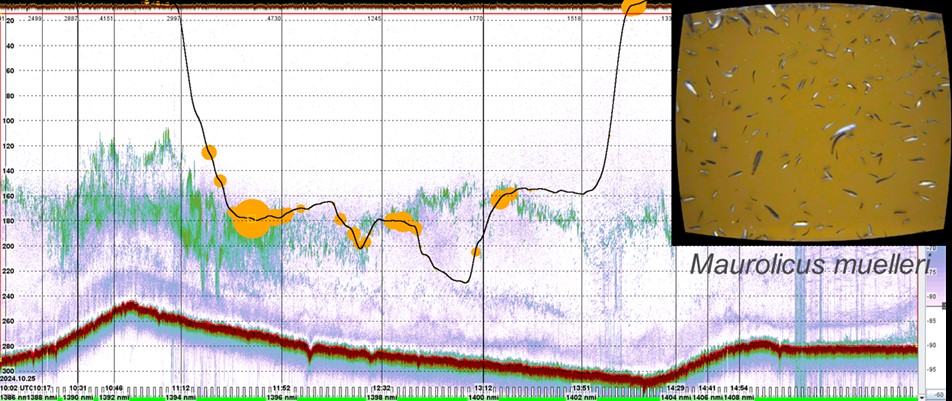Click the 4730 interval value at top

point(274,19)
